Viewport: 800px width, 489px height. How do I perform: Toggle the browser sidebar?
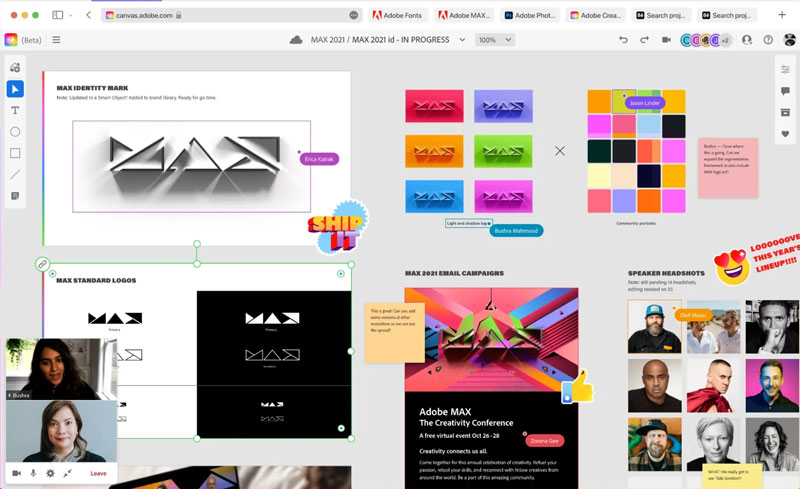[58, 15]
